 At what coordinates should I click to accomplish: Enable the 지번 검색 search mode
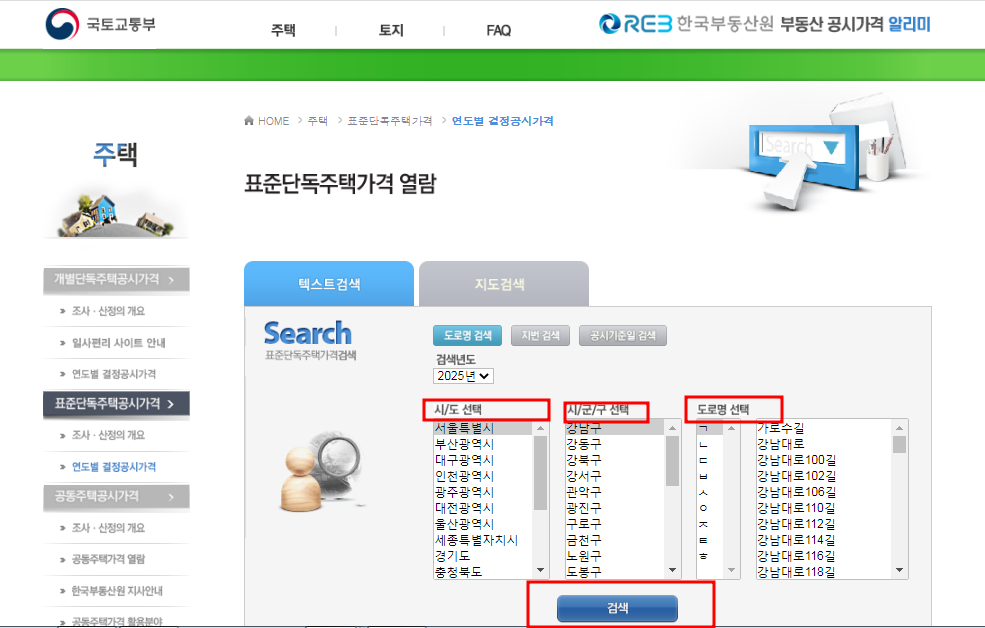[x=540, y=335]
